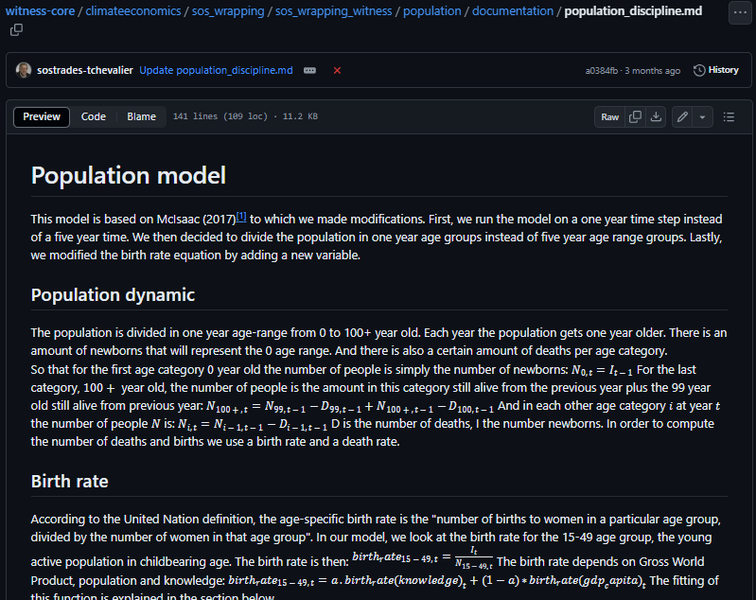This screenshot has width=756, height=600.
Task: Open sostrades-tchevalier author profile link
Action: click(85, 70)
